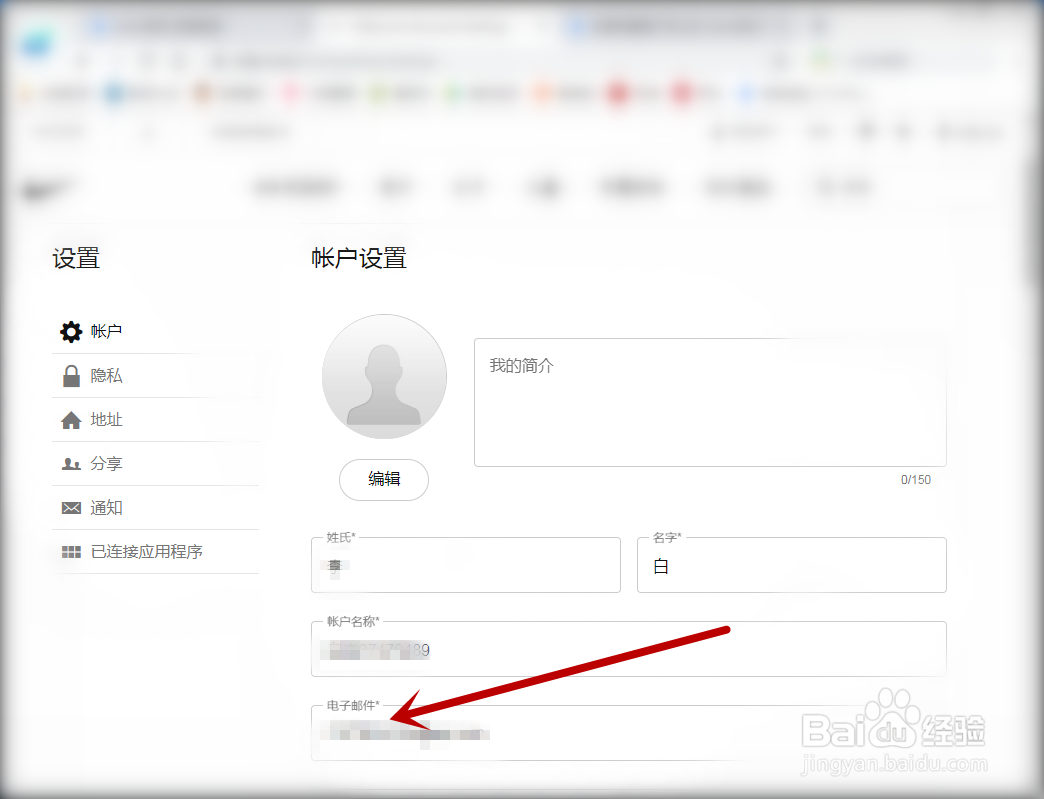Click the 隐私 lock icon
This screenshot has width=1044, height=799.
(x=70, y=375)
